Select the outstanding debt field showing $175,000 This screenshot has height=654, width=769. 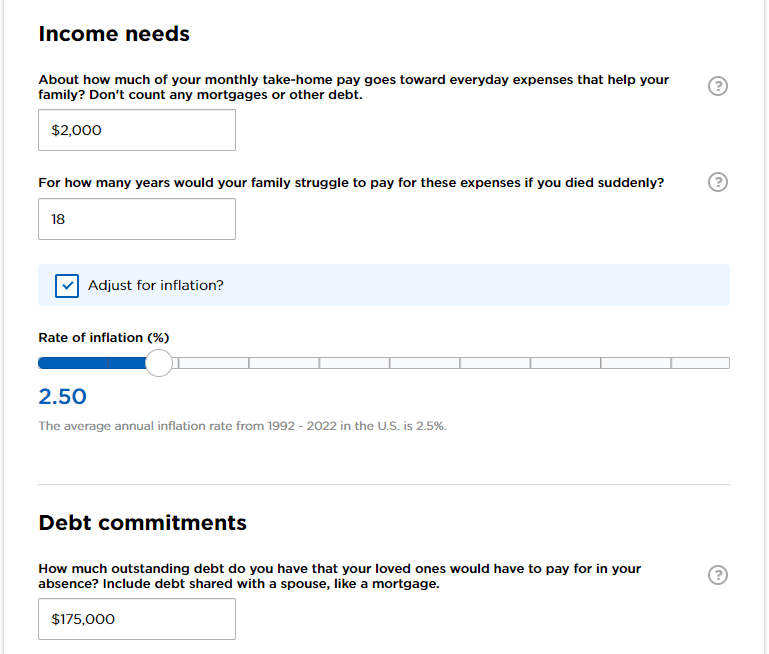[x=137, y=619]
